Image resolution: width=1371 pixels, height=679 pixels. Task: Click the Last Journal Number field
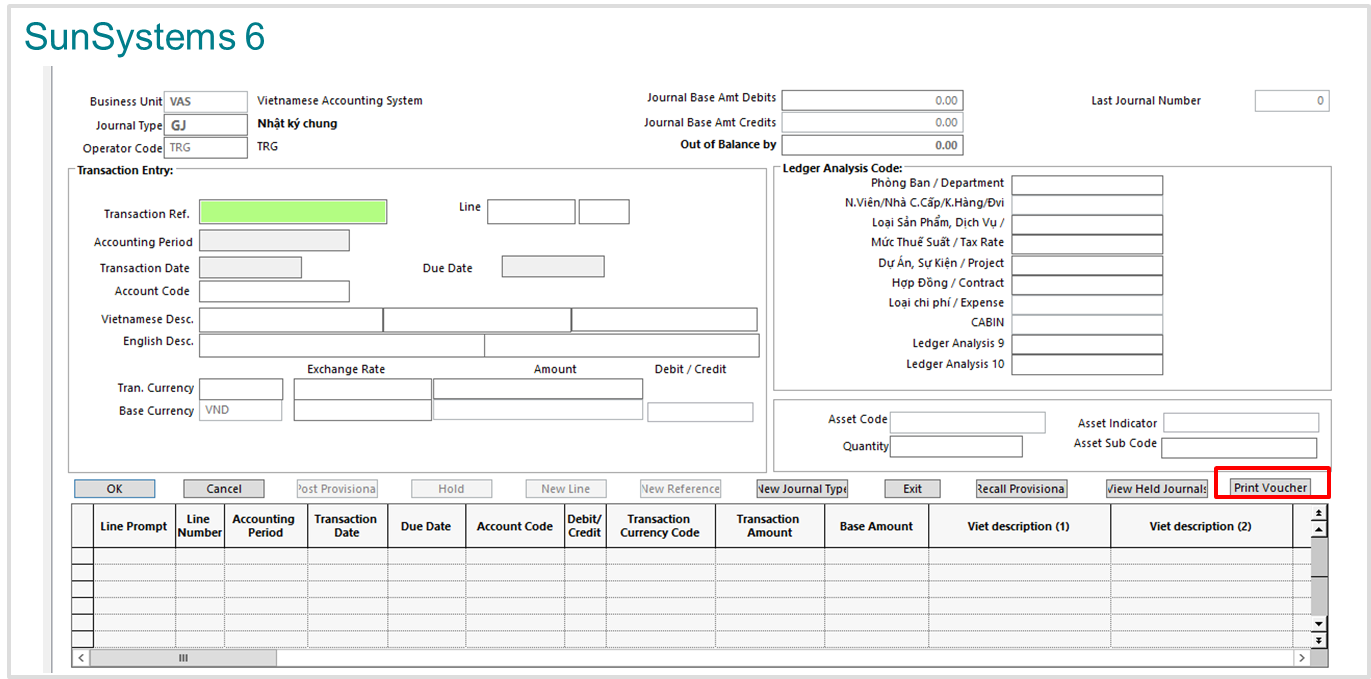[x=1292, y=101]
